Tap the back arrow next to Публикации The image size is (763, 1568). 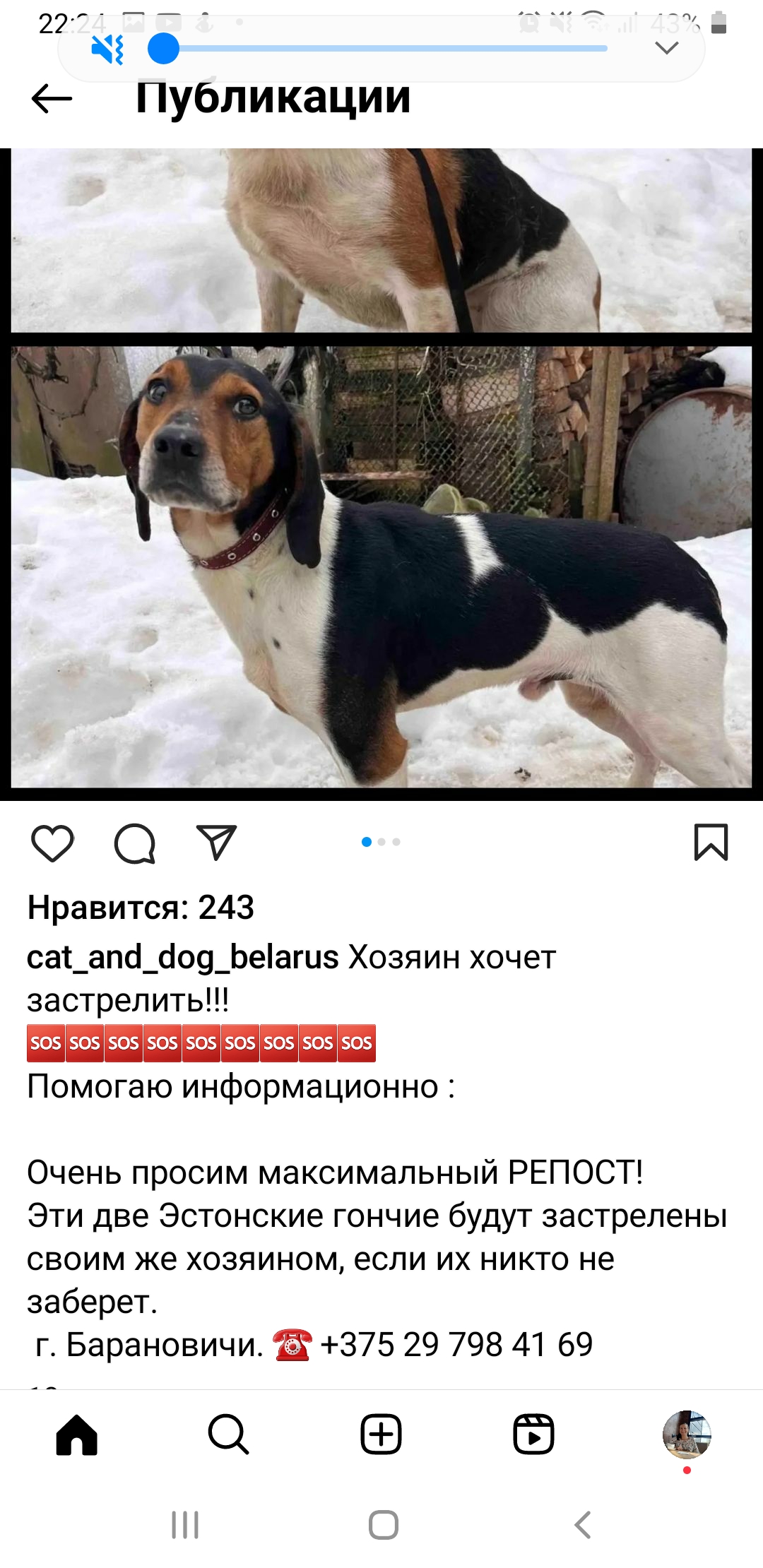(x=52, y=98)
